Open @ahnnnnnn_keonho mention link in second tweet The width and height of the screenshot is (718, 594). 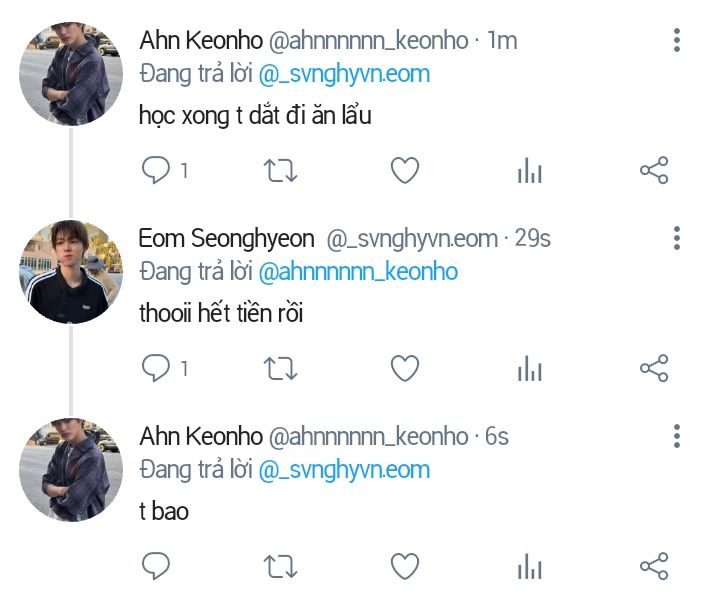click(358, 271)
